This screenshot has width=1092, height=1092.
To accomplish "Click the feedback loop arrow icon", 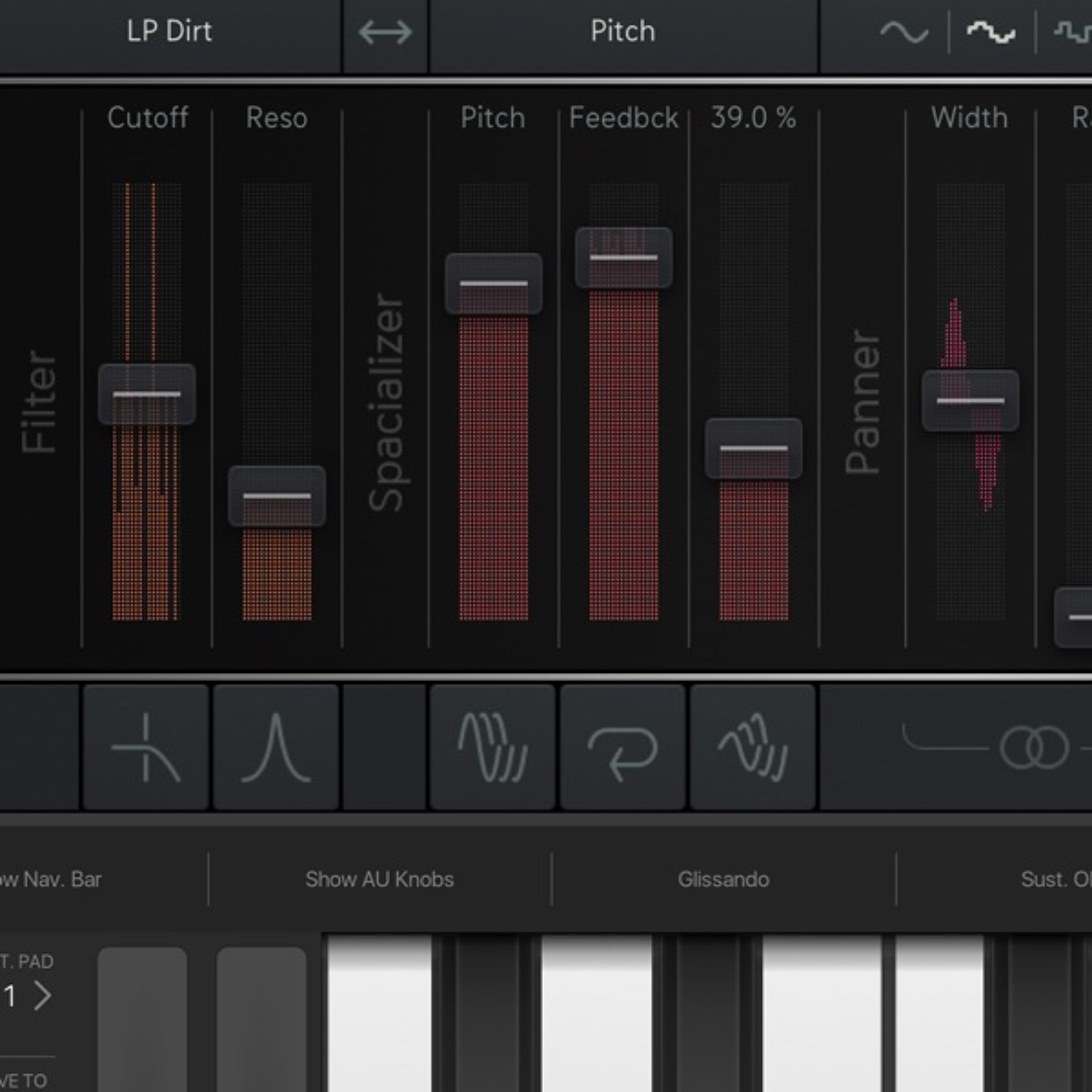I will pos(623,747).
